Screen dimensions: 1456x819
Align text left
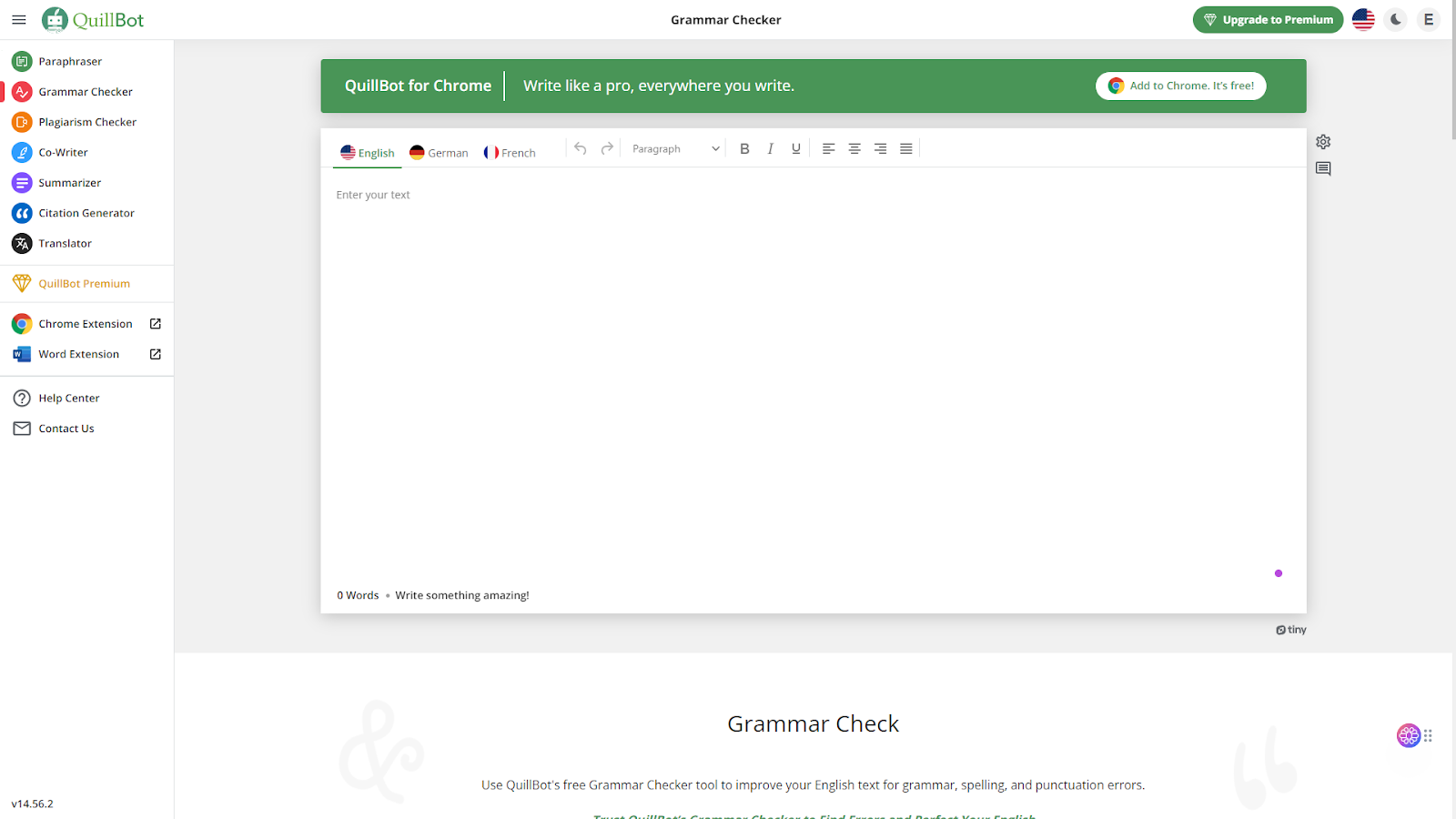pyautogui.click(x=828, y=148)
